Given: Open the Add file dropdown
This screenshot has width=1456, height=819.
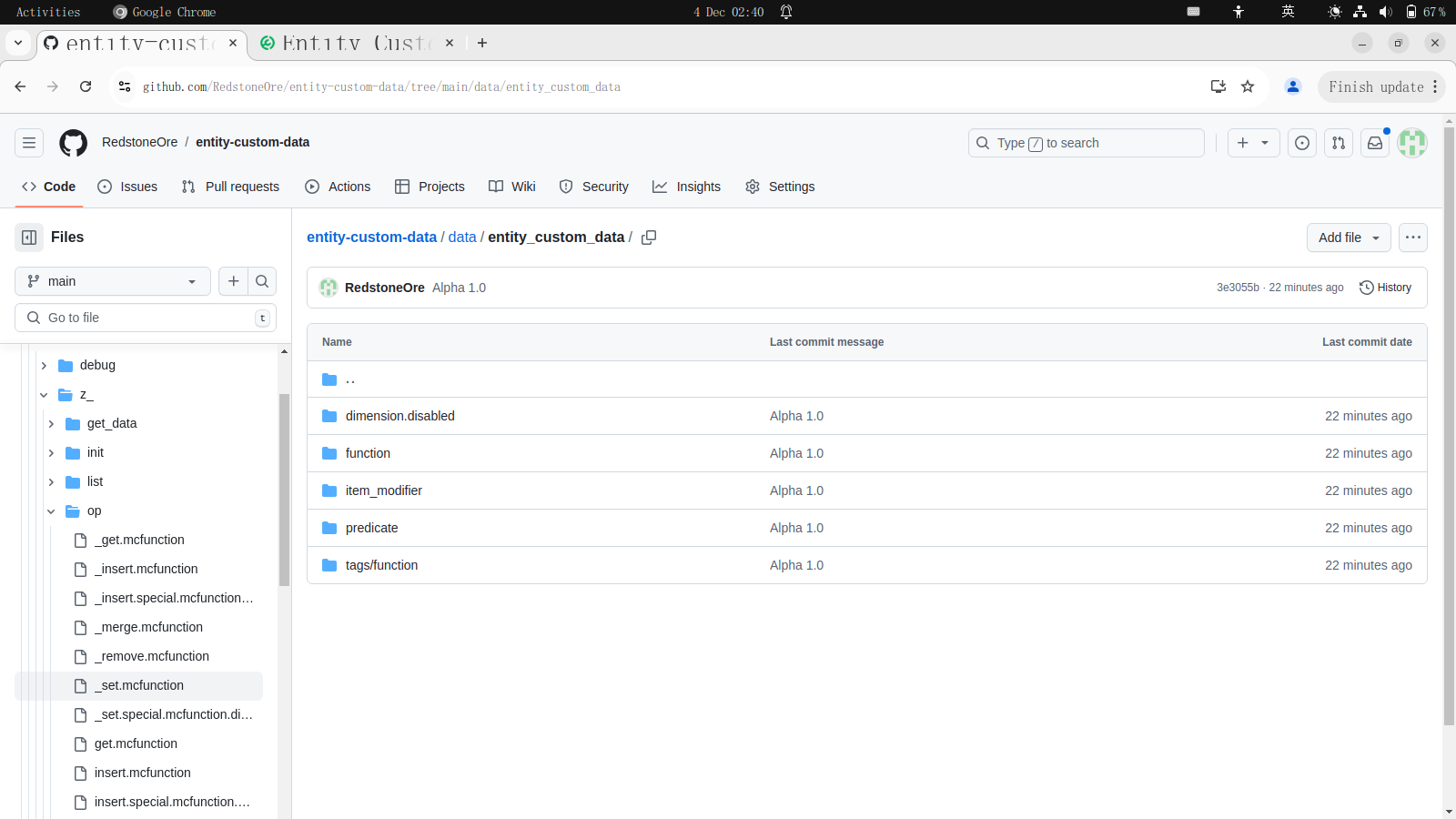Looking at the screenshot, I should 1349,238.
